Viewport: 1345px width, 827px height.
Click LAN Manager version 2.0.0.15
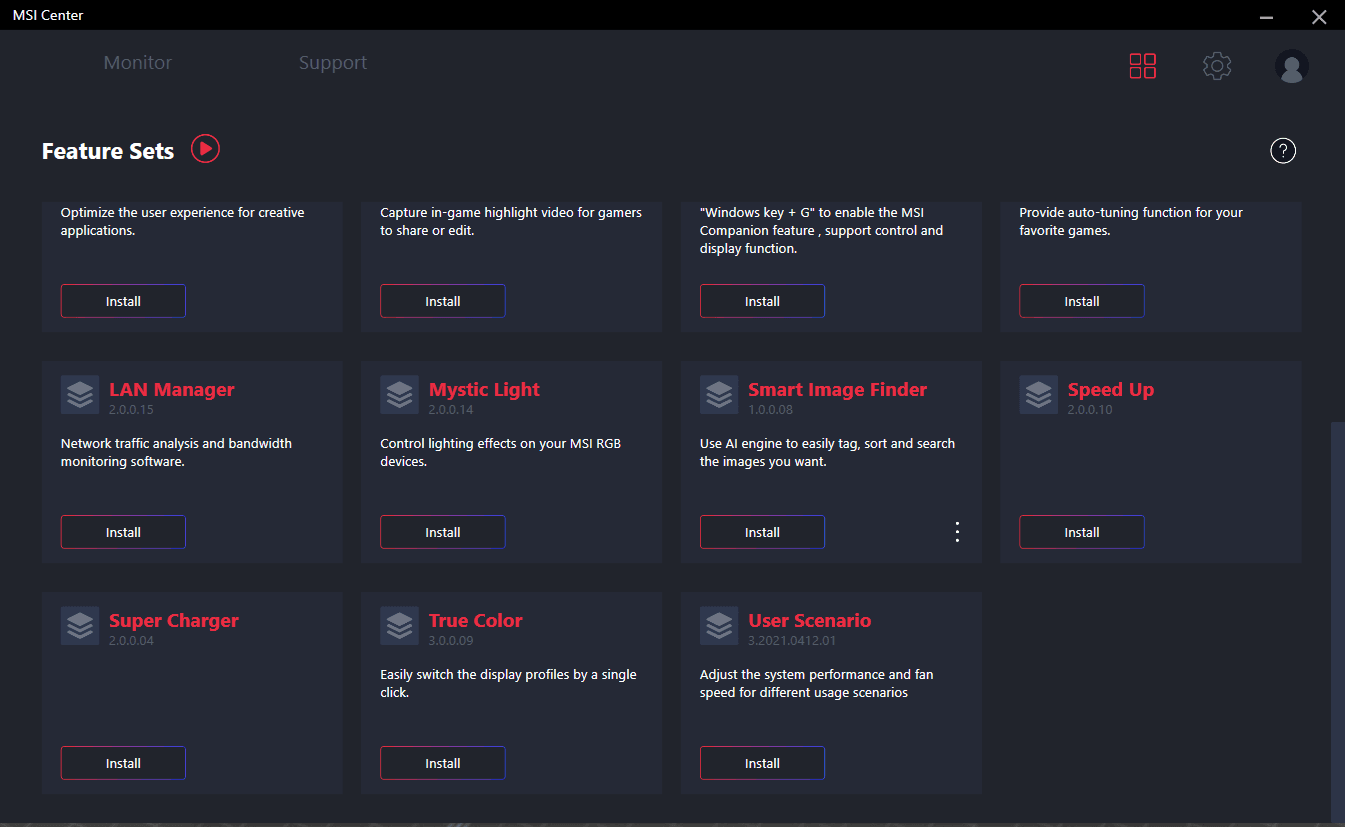pos(131,410)
